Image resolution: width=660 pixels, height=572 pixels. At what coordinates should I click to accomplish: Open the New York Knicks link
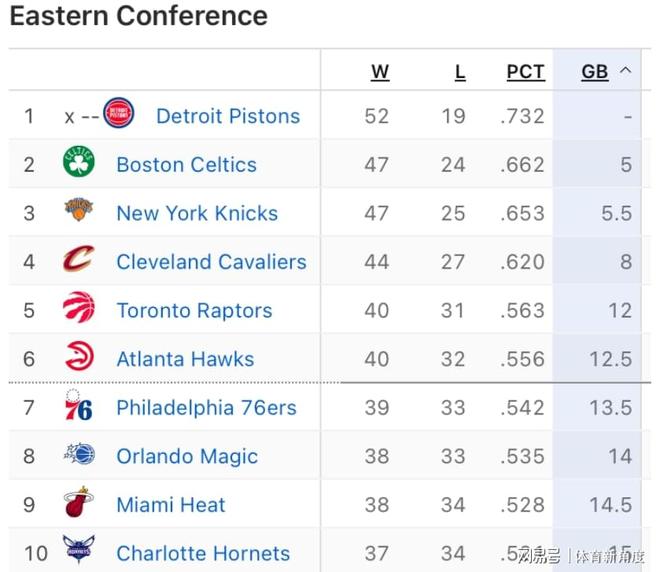point(197,213)
